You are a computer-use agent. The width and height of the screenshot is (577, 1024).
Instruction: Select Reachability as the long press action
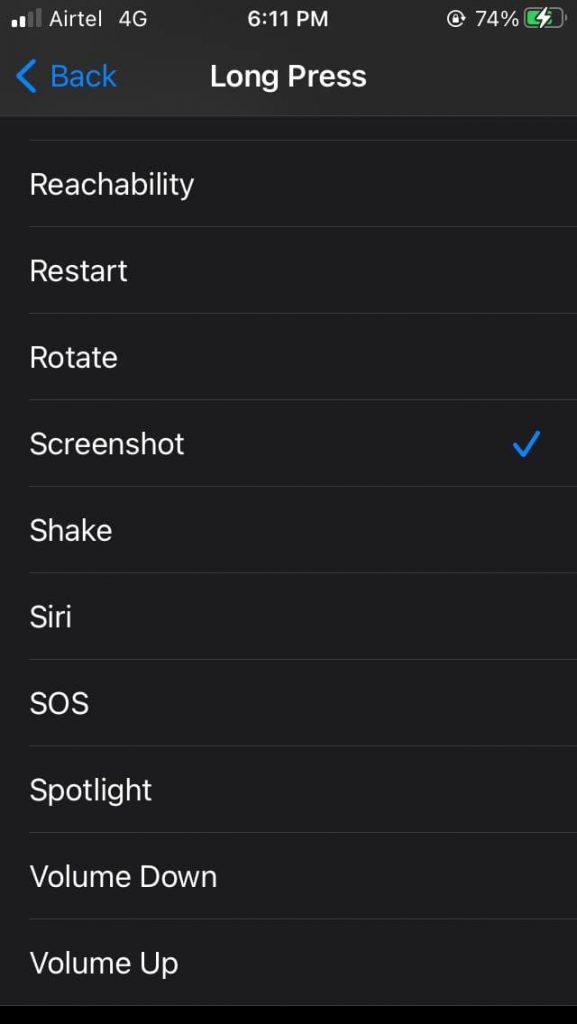pos(111,184)
